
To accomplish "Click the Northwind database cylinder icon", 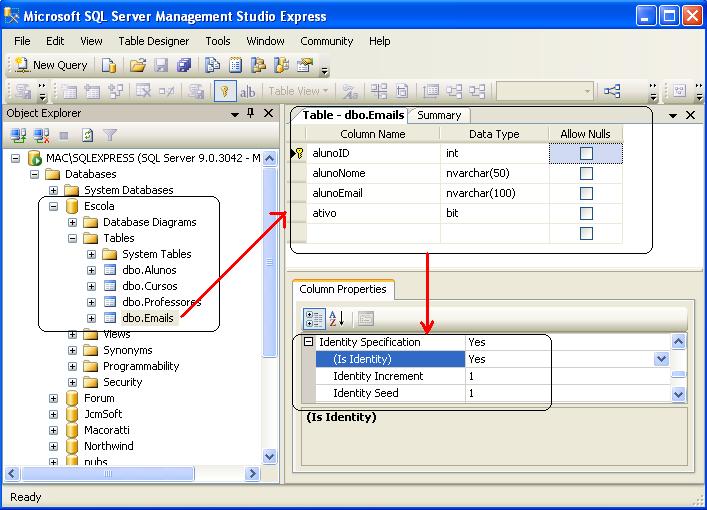I will pos(72,446).
